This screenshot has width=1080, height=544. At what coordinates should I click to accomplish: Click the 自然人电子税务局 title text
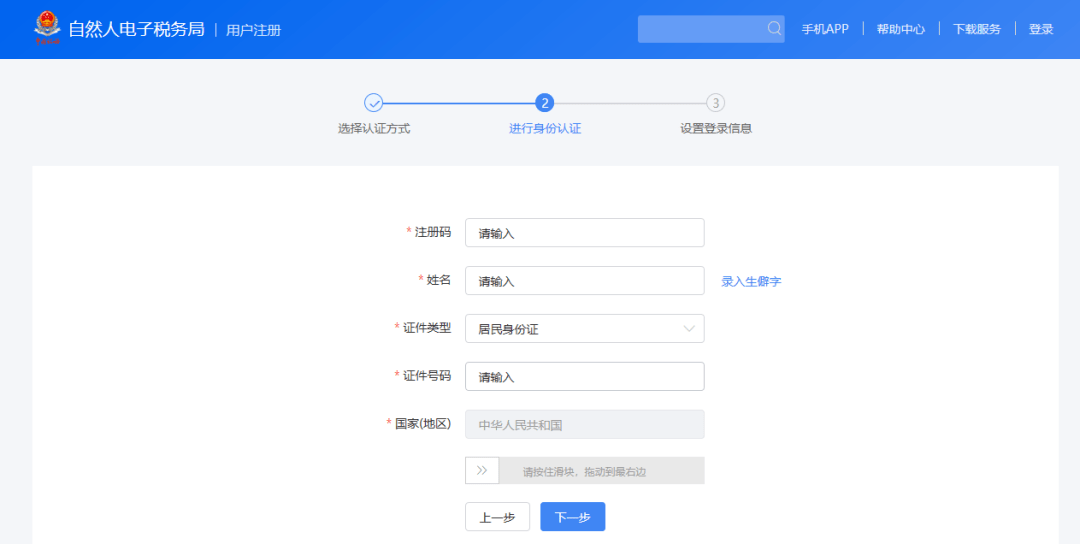[136, 29]
